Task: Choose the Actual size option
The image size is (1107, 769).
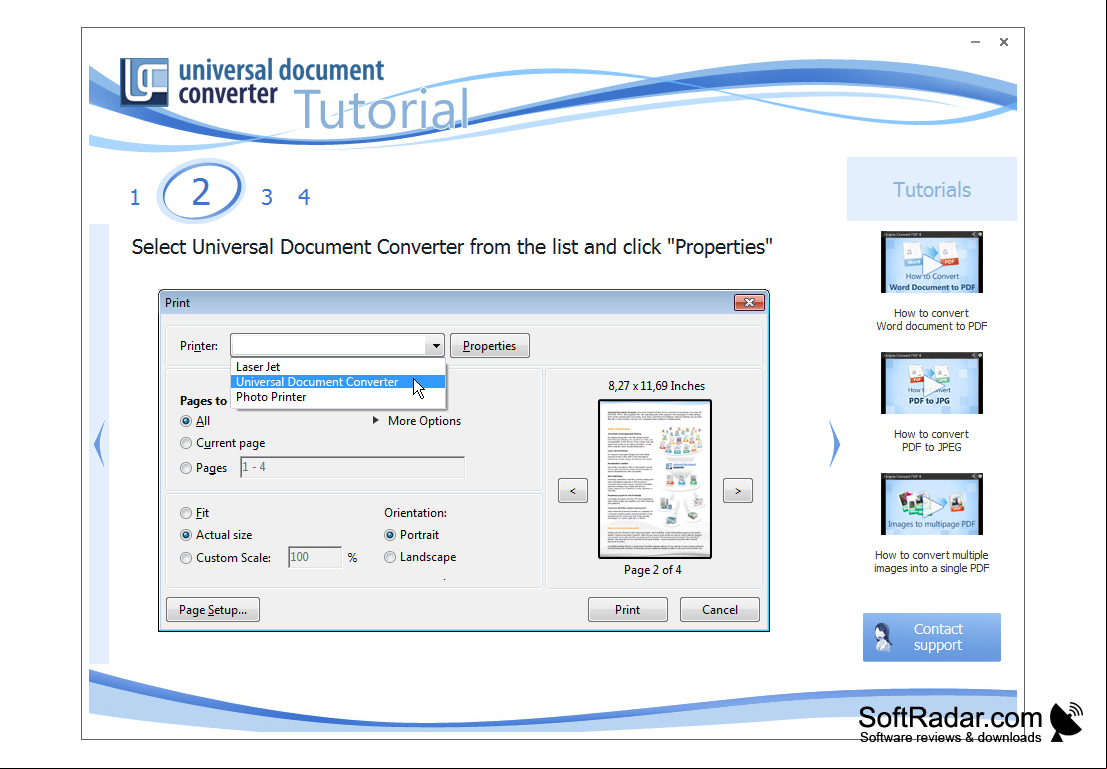Action: (186, 535)
